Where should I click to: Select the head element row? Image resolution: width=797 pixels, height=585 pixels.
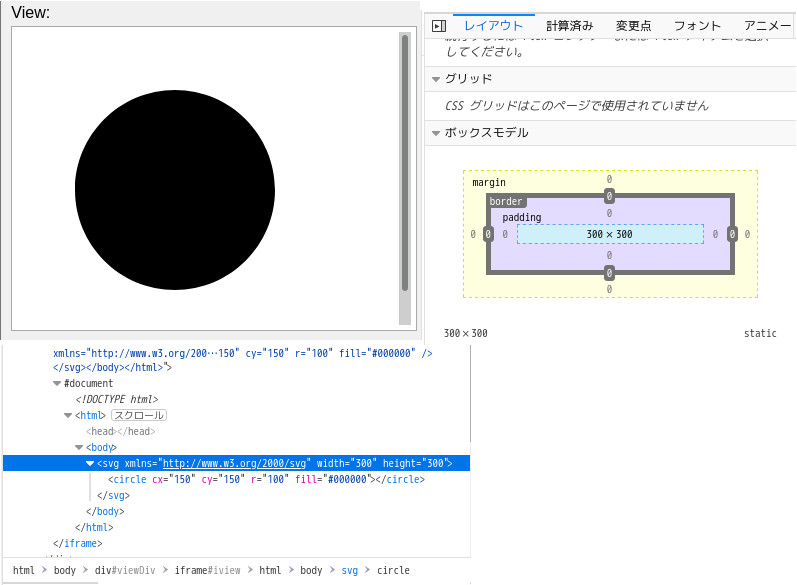120,432
